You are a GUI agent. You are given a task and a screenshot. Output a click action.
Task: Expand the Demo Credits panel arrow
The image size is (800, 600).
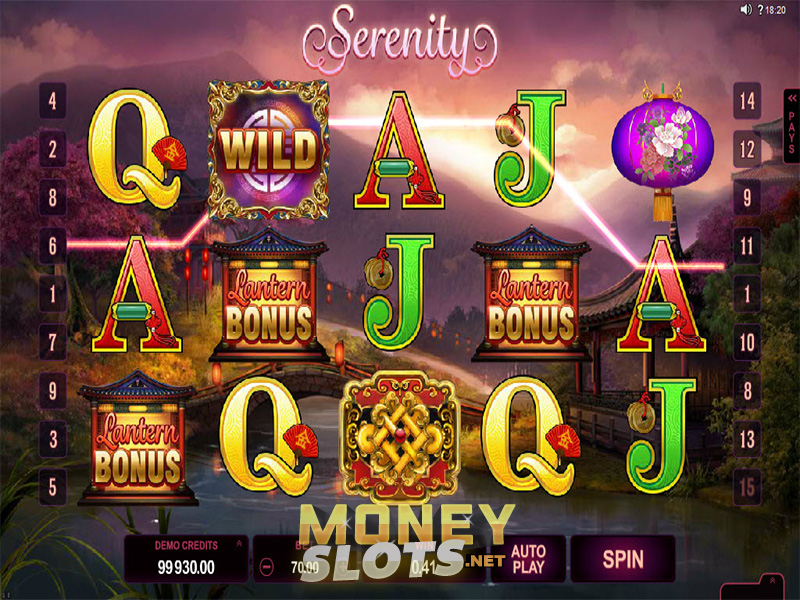point(239,544)
